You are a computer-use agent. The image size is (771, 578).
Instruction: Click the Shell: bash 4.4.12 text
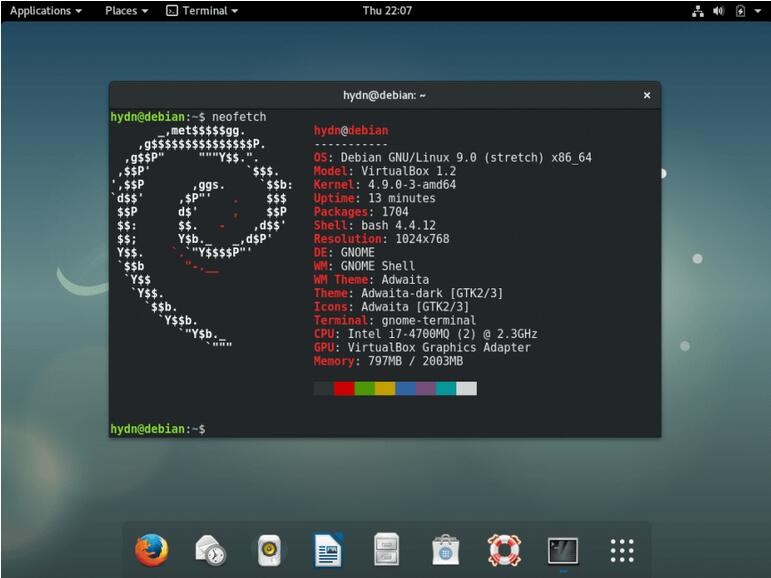click(375, 225)
